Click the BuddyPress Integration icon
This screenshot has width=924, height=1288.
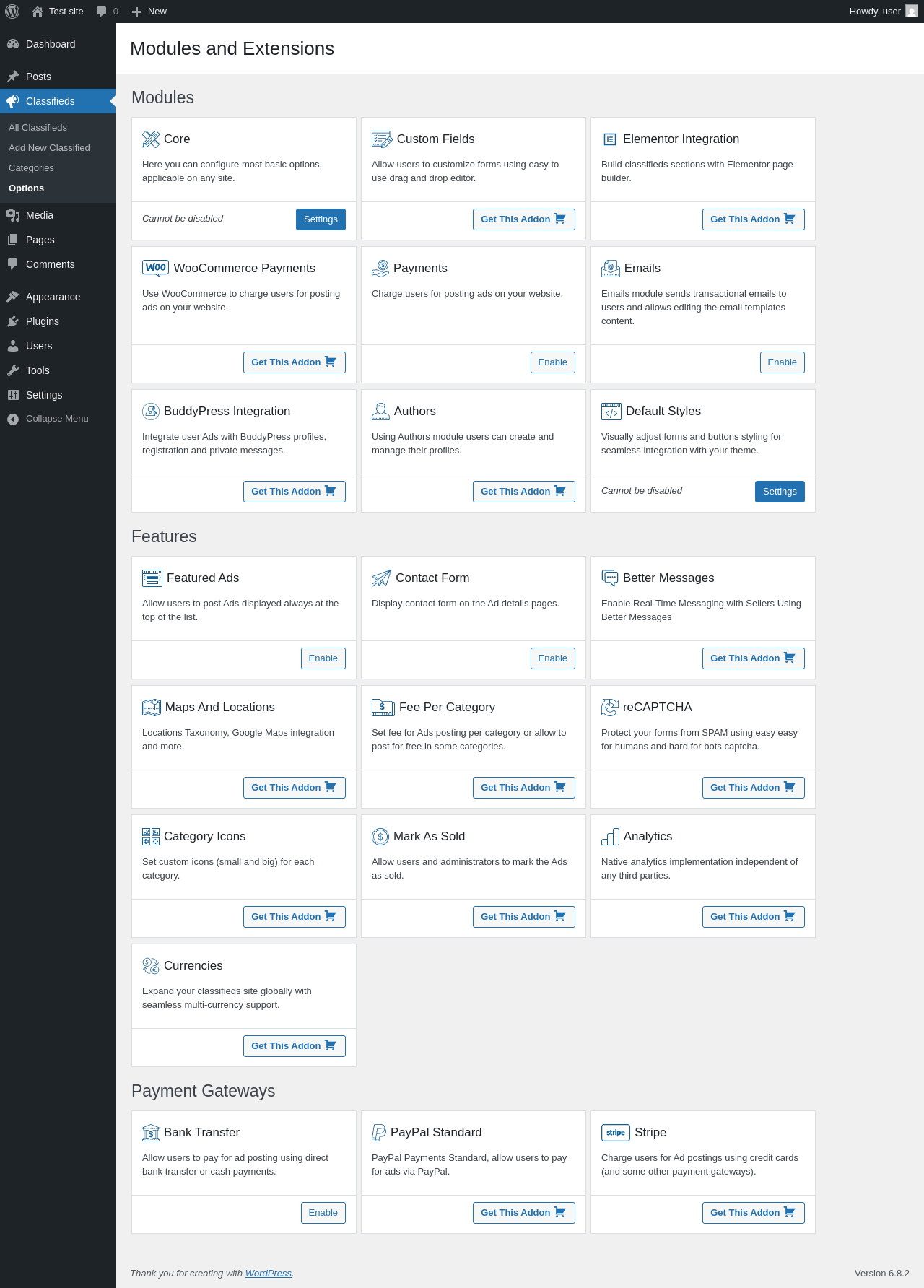pyautogui.click(x=151, y=411)
